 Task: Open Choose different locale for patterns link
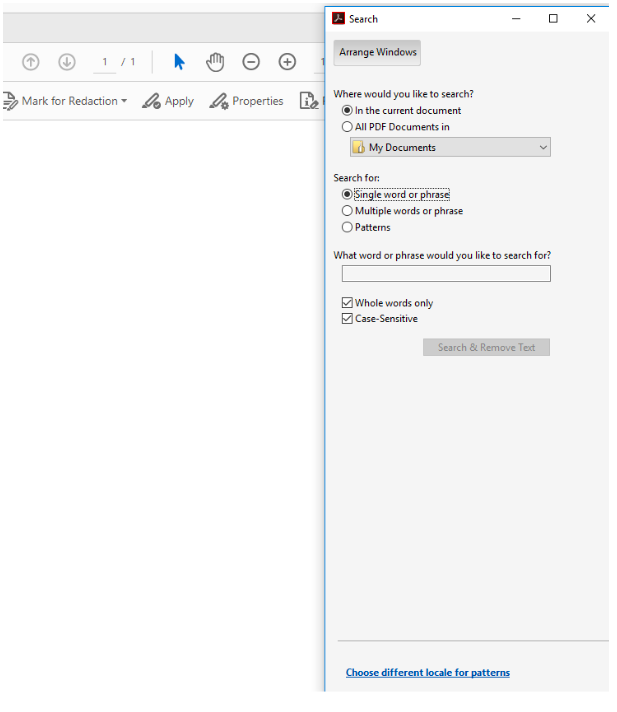427,673
